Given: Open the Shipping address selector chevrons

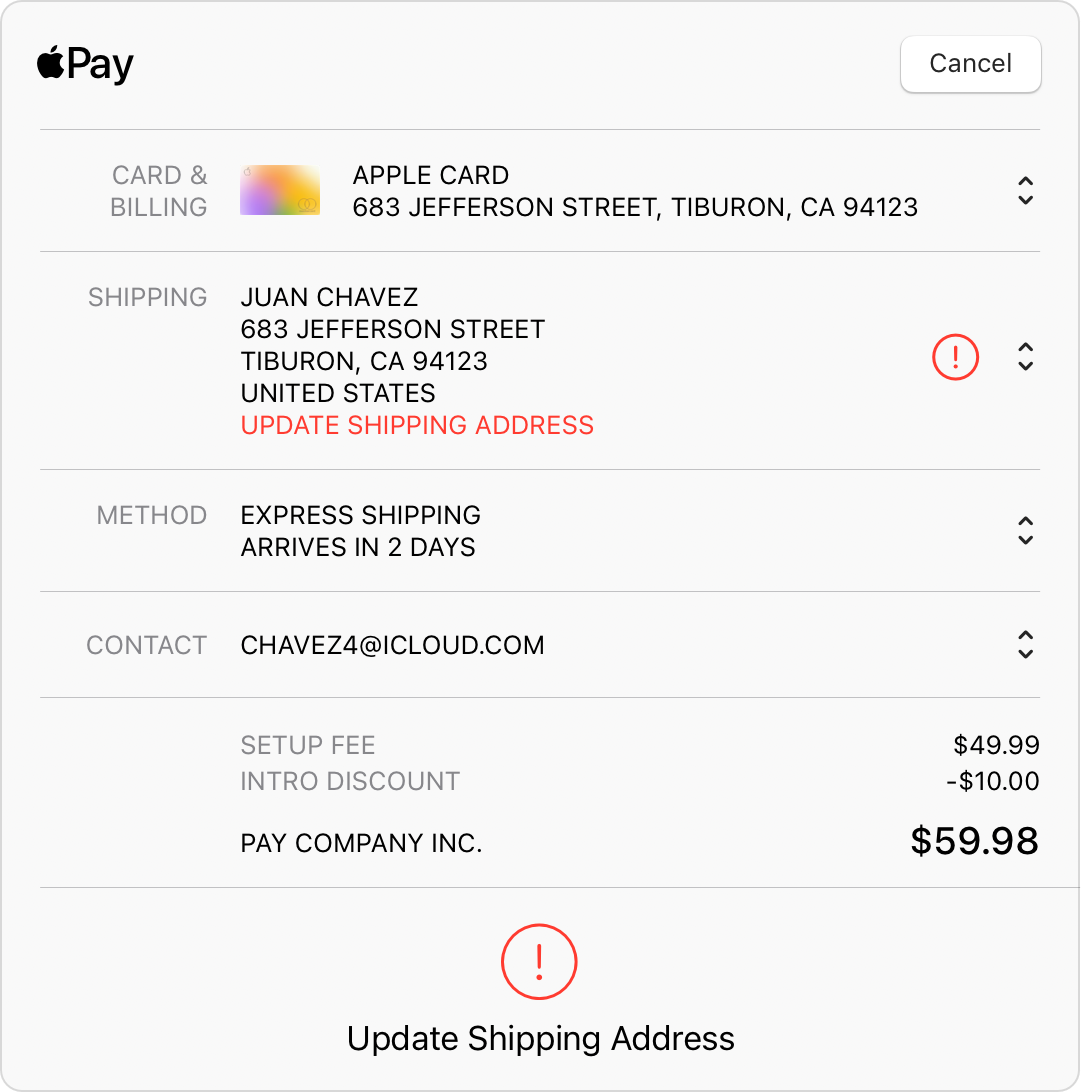Looking at the screenshot, I should click(x=1025, y=357).
